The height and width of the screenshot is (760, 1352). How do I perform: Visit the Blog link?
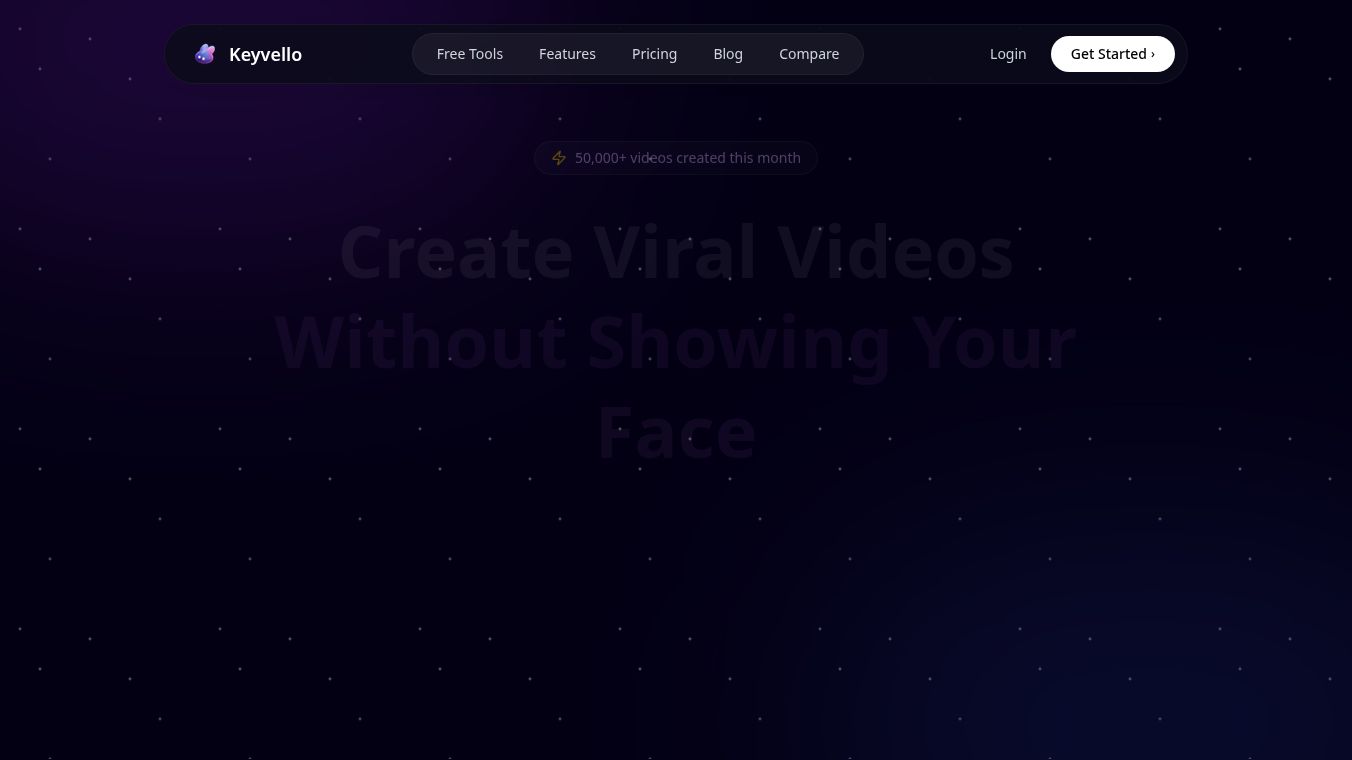(728, 54)
